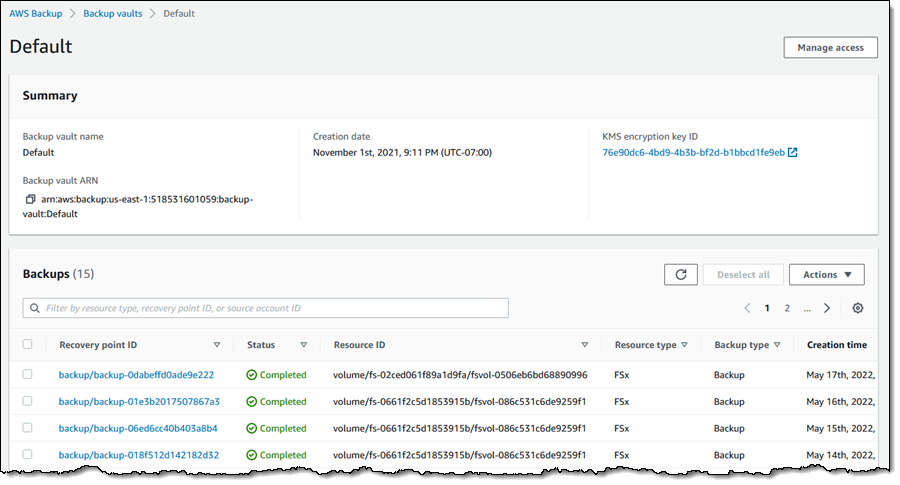Screen dimensions: 900x485
Task: Go to page 2 of backups
Action: [x=787, y=308]
